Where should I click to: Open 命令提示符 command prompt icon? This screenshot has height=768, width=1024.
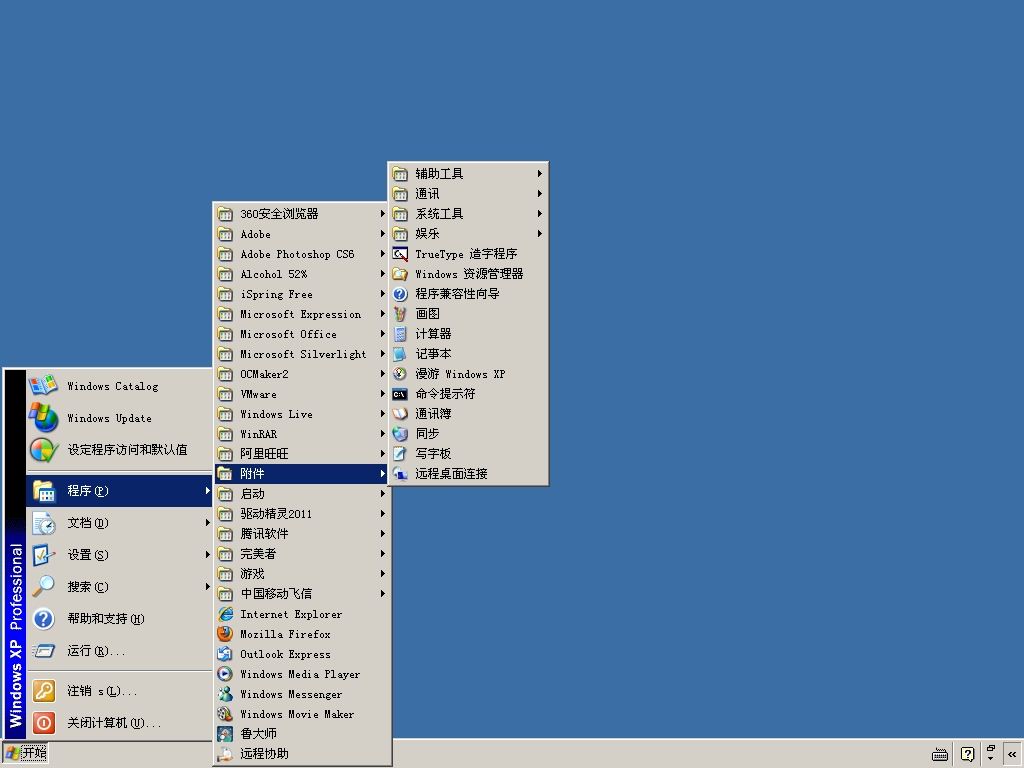pyautogui.click(x=400, y=394)
